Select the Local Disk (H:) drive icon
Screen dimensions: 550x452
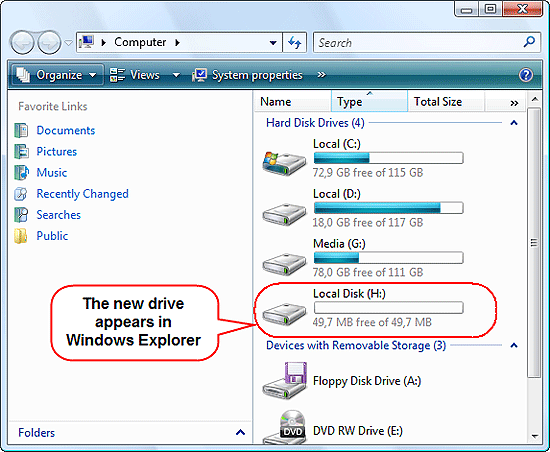(x=284, y=313)
